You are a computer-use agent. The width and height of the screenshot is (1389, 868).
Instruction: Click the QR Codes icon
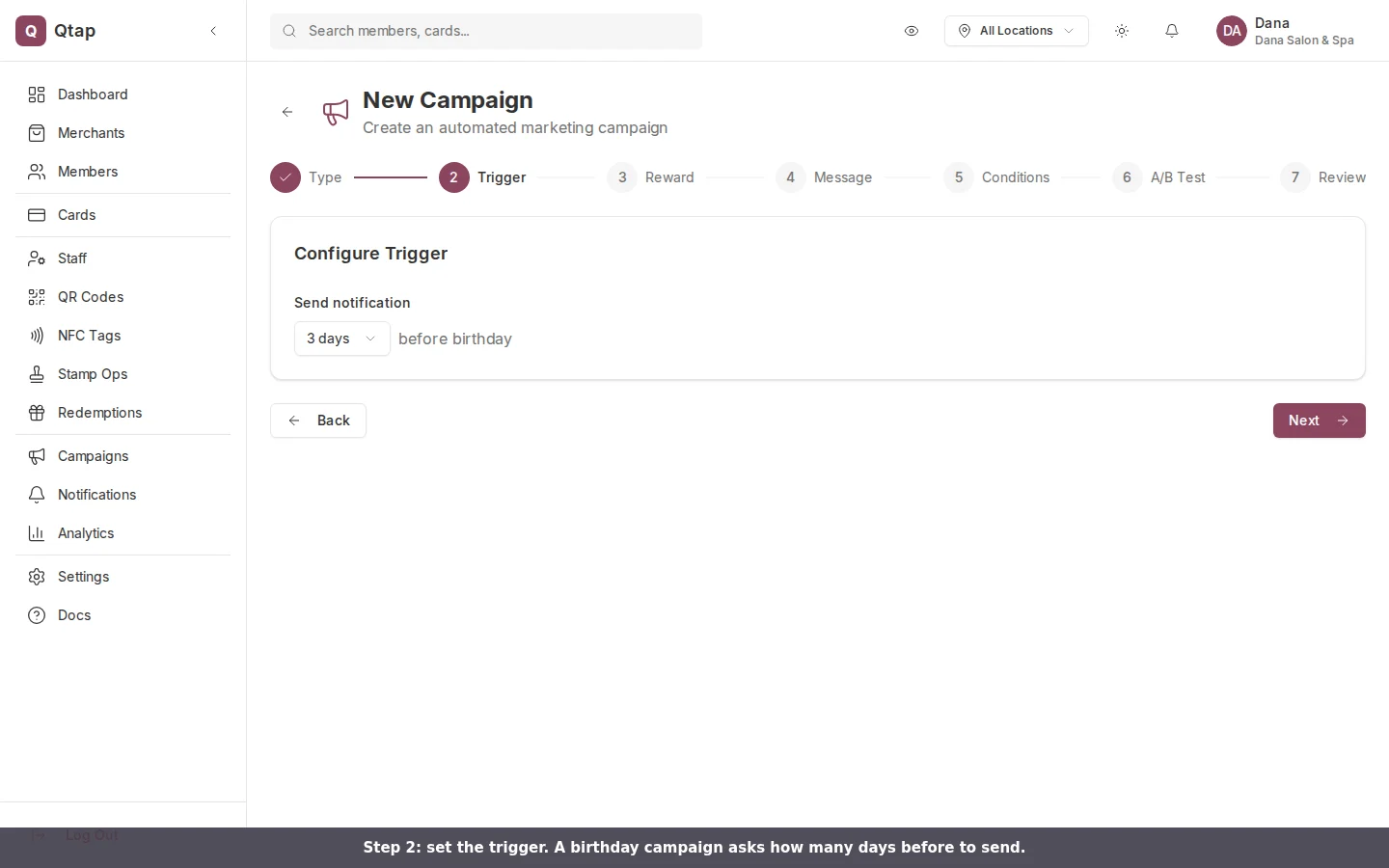tap(37, 297)
